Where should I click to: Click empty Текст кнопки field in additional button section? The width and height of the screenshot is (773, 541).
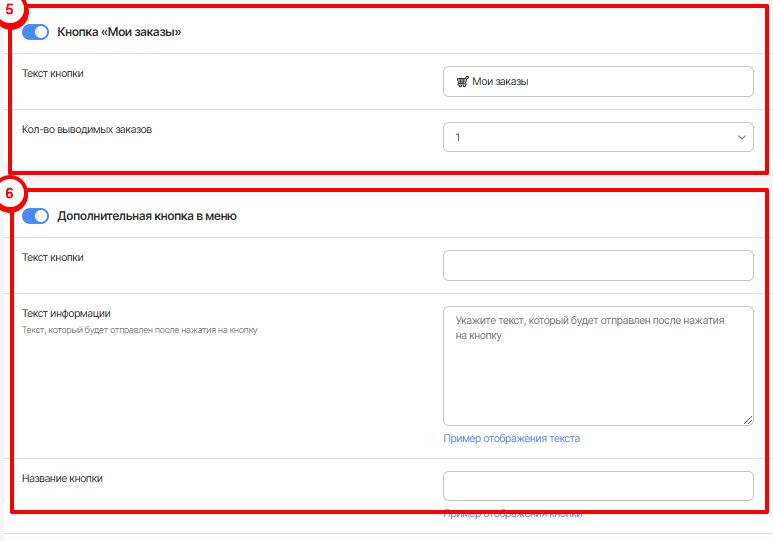(598, 266)
